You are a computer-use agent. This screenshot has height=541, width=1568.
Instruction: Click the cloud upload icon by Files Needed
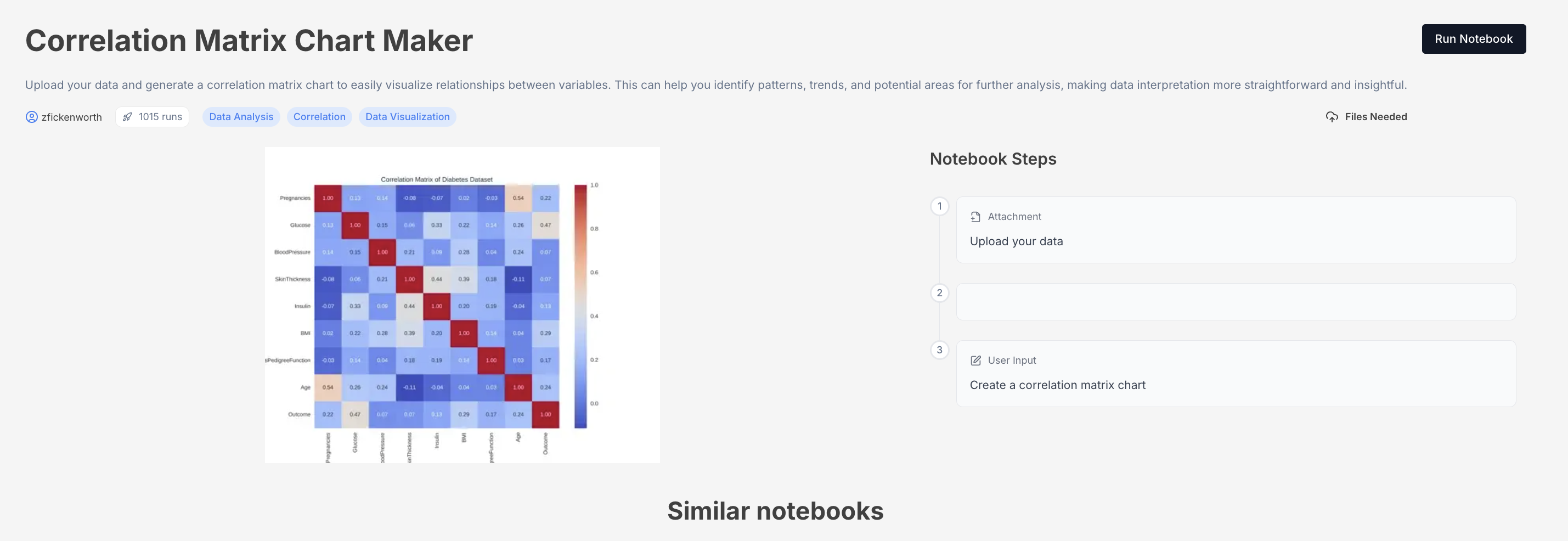1331,117
